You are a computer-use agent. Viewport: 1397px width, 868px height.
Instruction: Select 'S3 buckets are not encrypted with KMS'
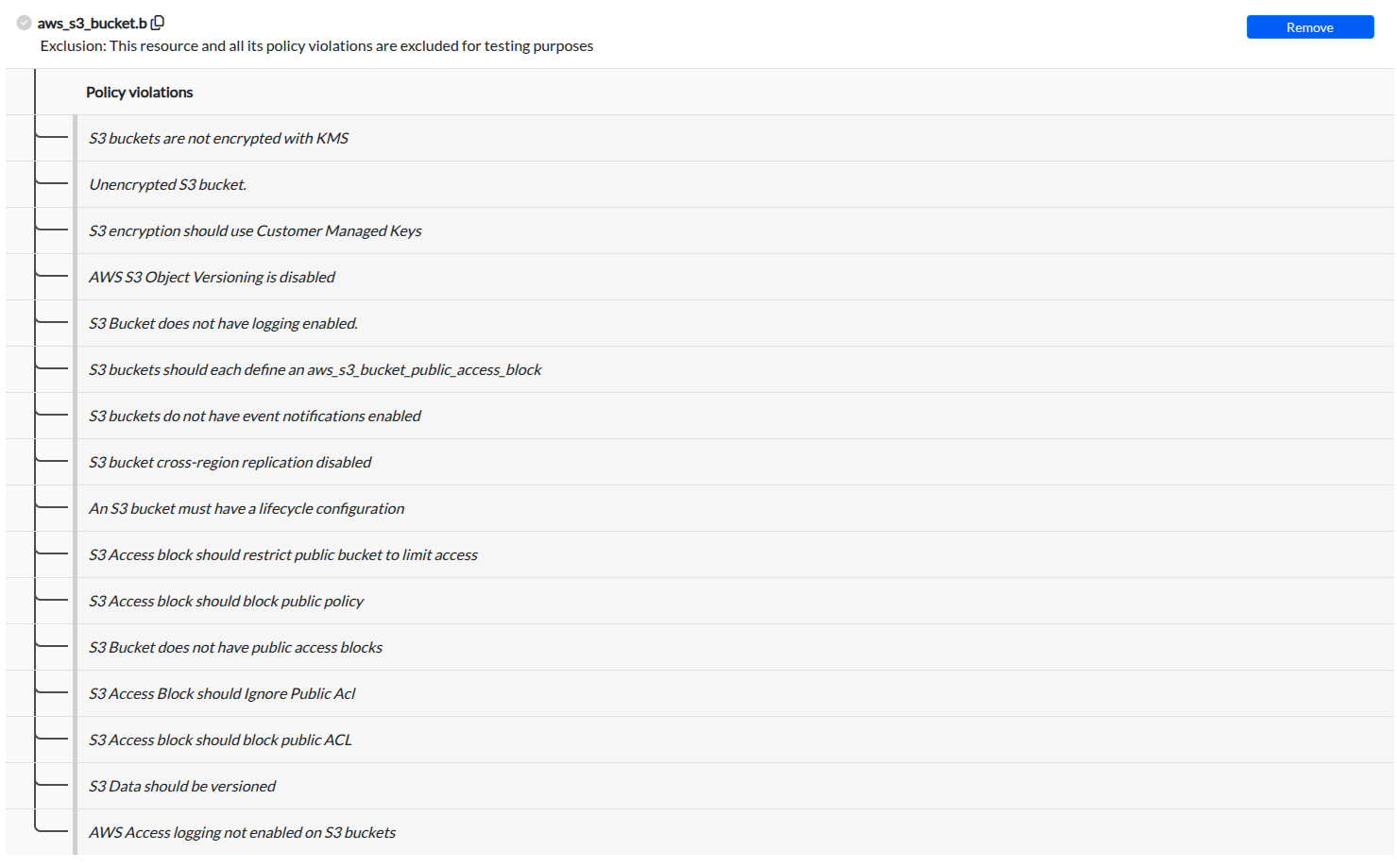[x=218, y=139]
